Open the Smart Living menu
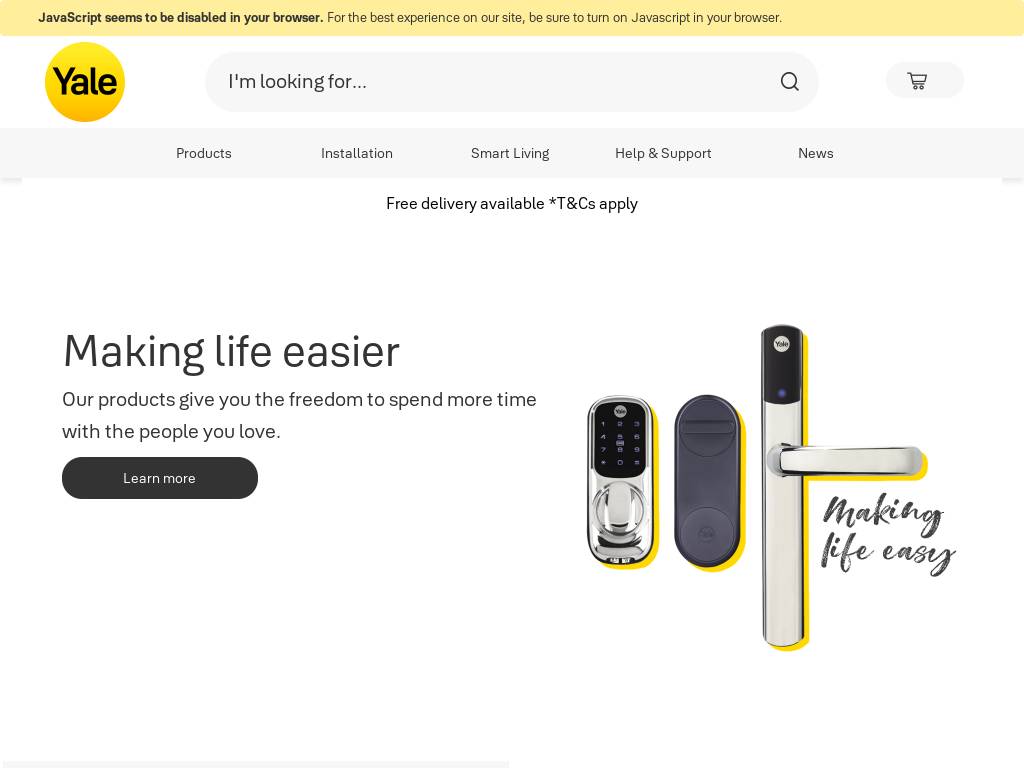This screenshot has height=768, width=1024. [510, 153]
